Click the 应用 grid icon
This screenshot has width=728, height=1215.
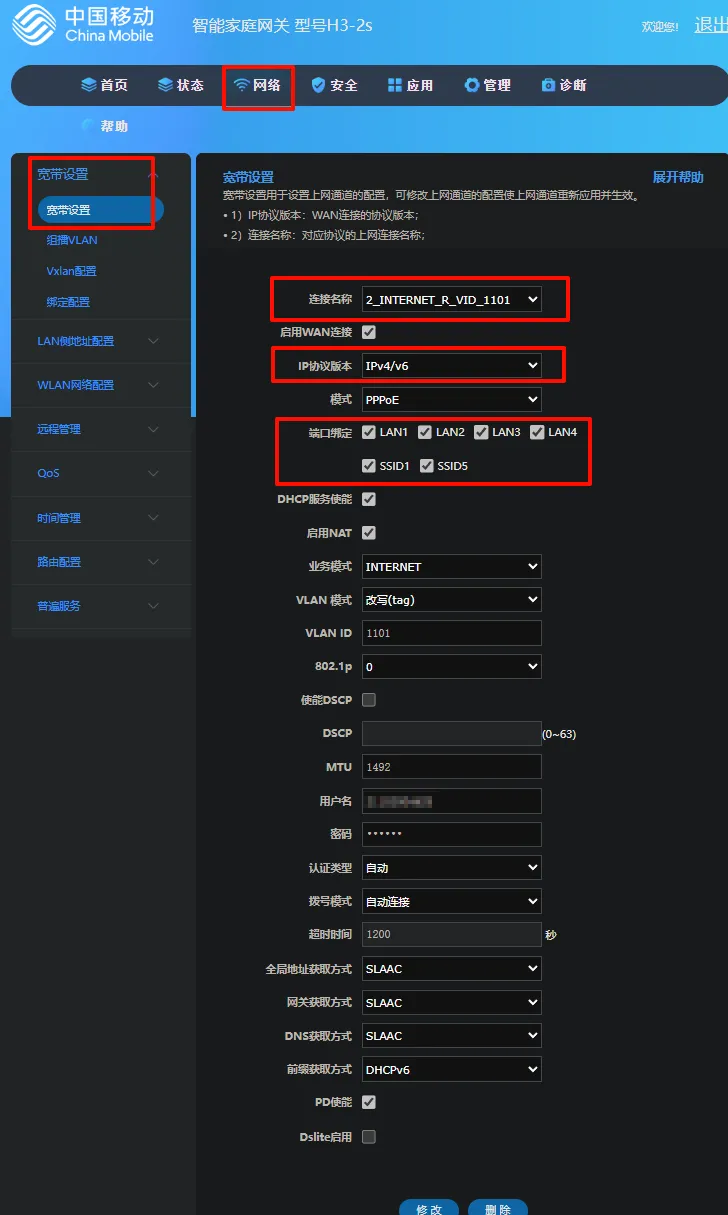[x=395, y=85]
